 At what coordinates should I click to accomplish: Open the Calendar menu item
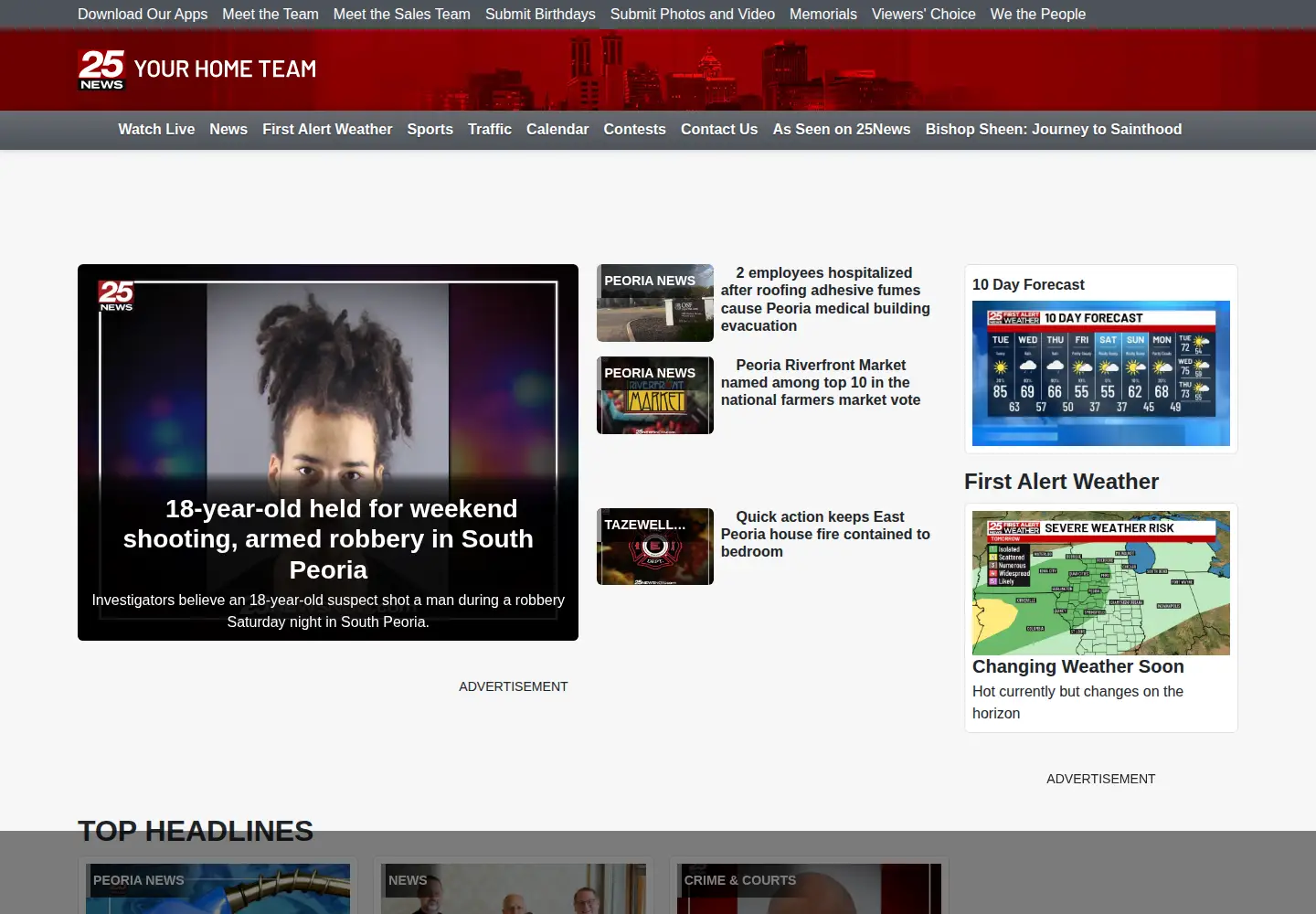(557, 130)
